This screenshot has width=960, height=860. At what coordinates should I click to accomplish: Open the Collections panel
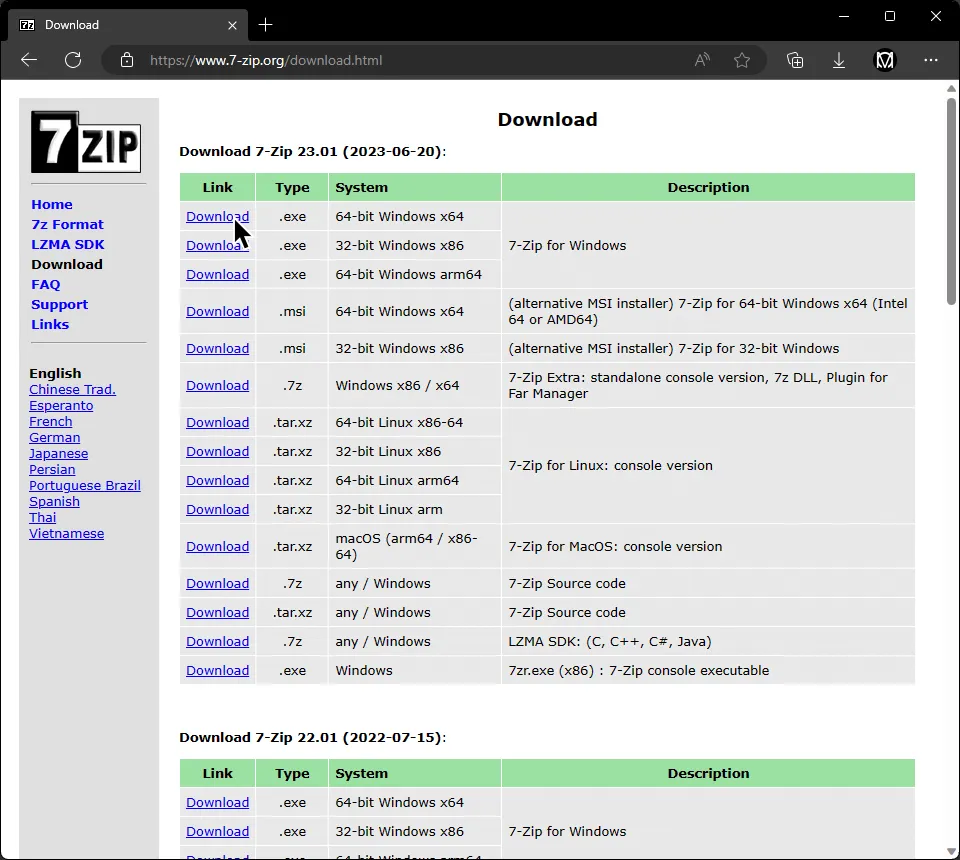tap(795, 60)
